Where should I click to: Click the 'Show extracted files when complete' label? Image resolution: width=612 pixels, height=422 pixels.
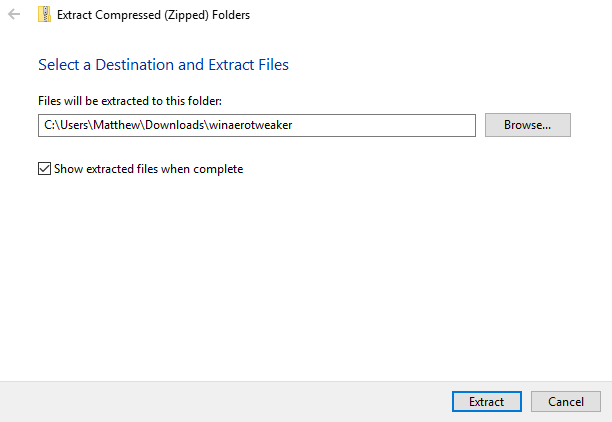(147, 169)
